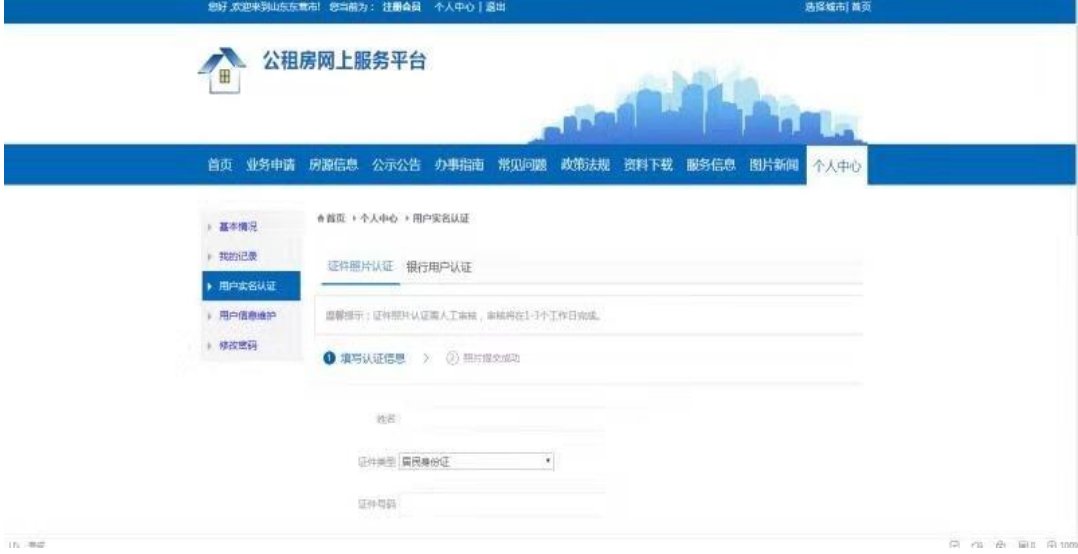Viewport: 1078px width, 554px height.
Task: Click the 退出 logout link
Action: tap(496, 7)
